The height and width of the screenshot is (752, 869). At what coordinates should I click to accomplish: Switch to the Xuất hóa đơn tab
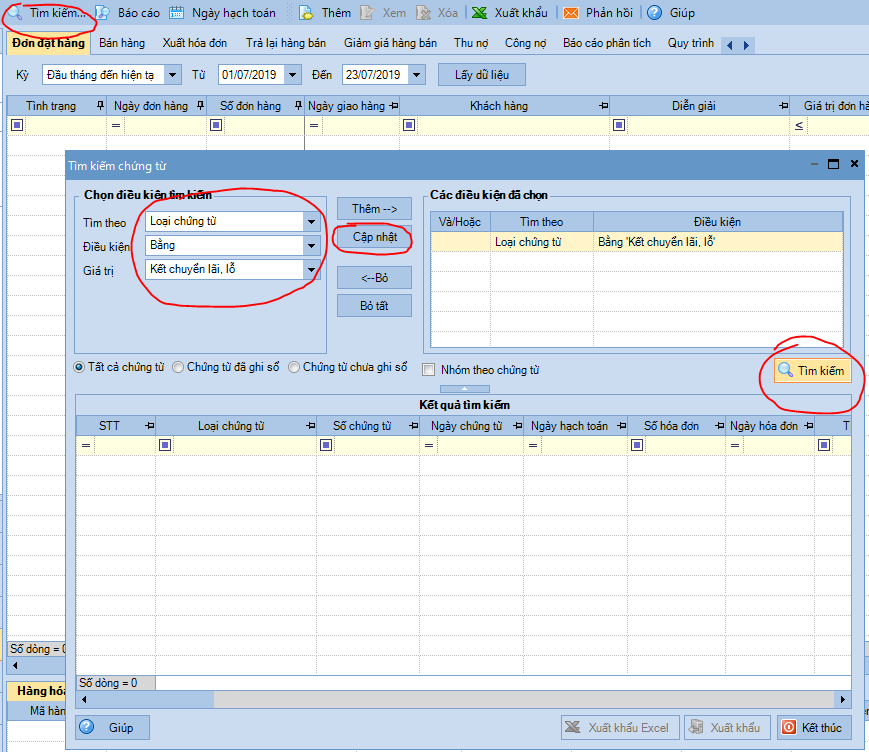[195, 43]
